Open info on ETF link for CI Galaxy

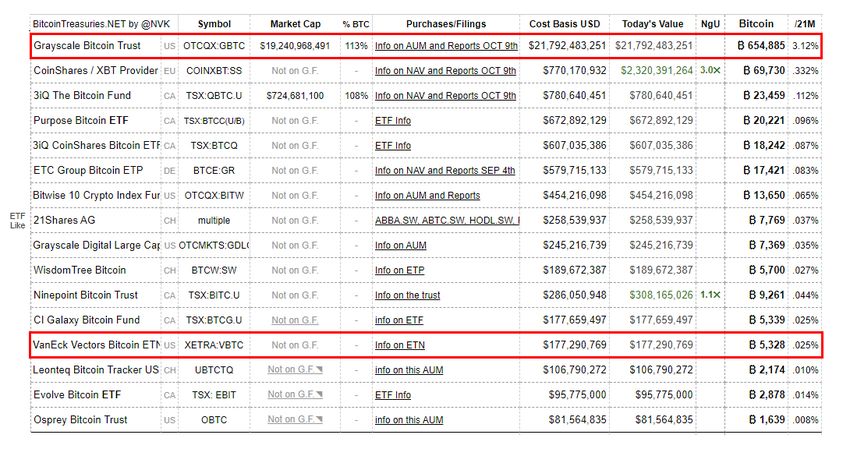(399, 320)
